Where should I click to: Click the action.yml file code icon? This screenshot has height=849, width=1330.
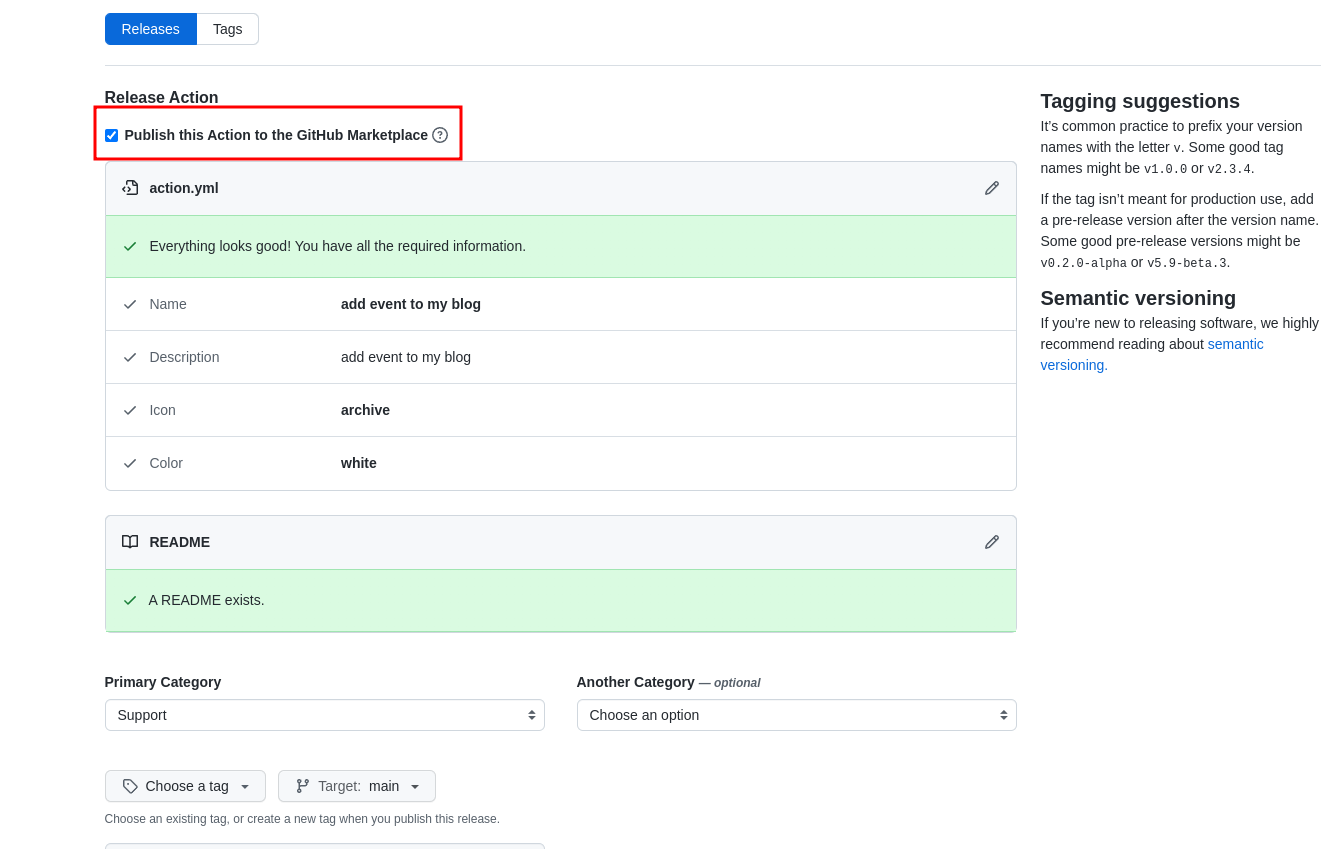pos(130,188)
